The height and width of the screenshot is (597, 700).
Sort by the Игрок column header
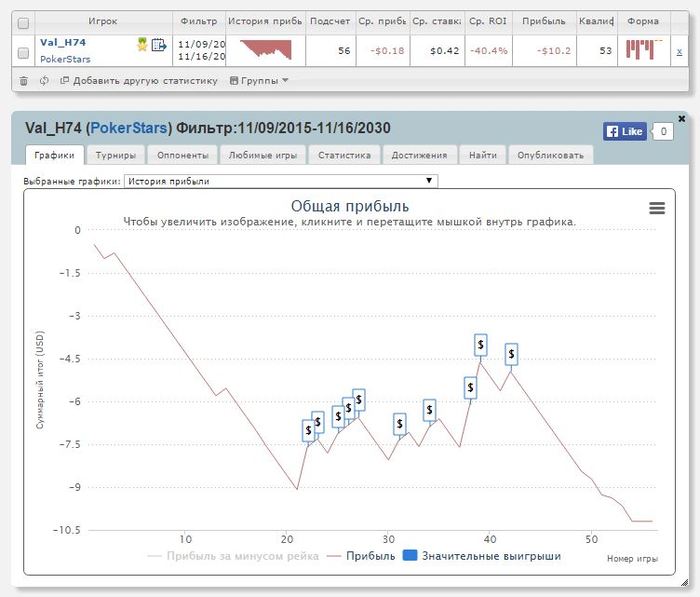tap(103, 21)
